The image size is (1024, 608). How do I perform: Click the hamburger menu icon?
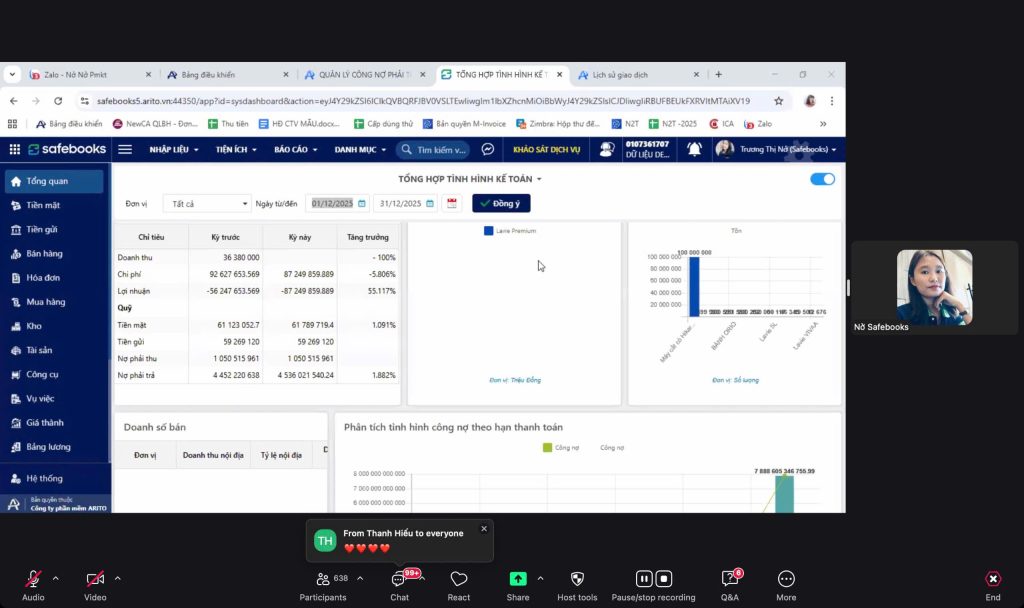(x=125, y=149)
